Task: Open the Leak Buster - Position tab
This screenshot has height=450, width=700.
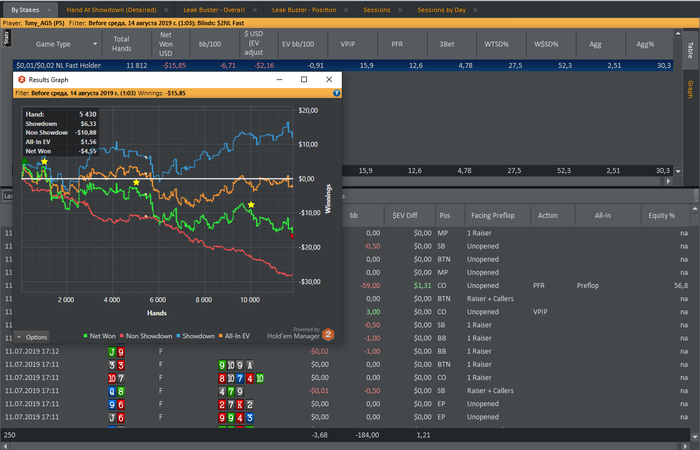Action: (x=304, y=10)
